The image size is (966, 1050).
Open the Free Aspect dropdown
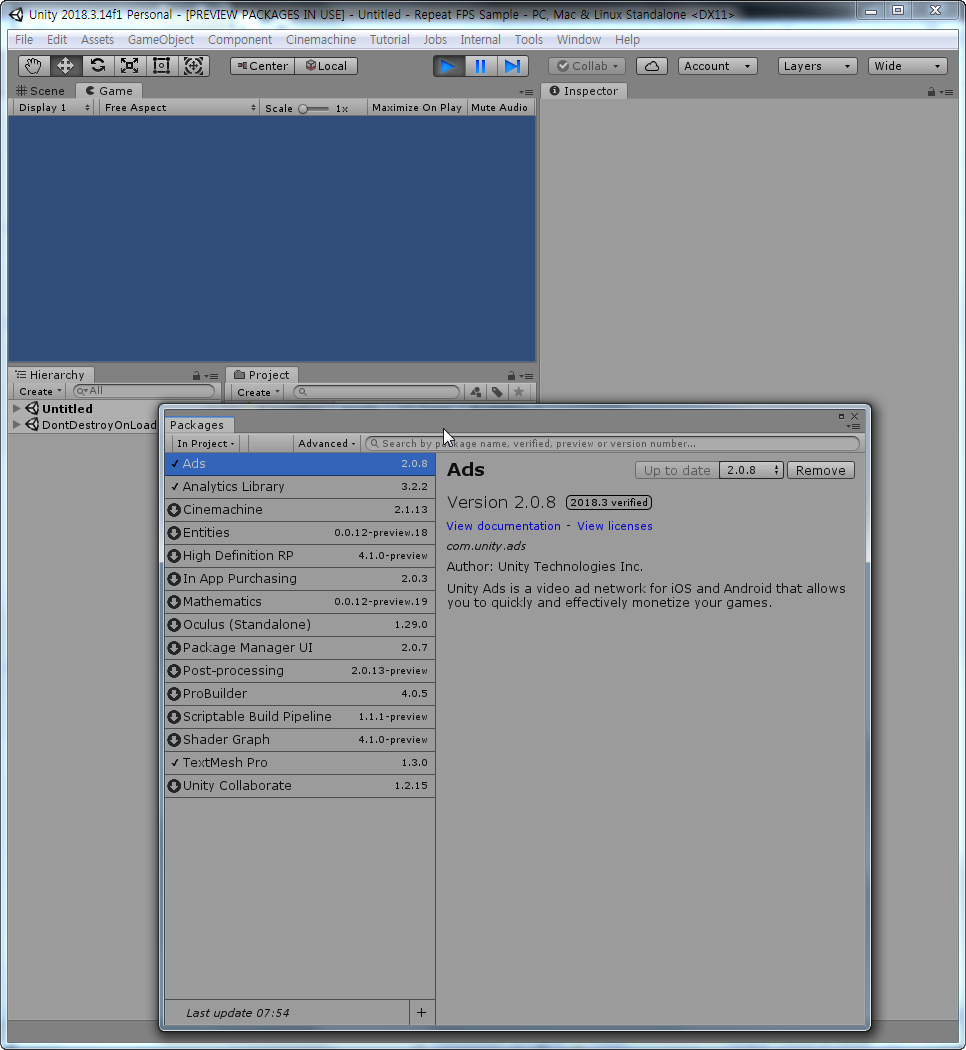tap(179, 107)
